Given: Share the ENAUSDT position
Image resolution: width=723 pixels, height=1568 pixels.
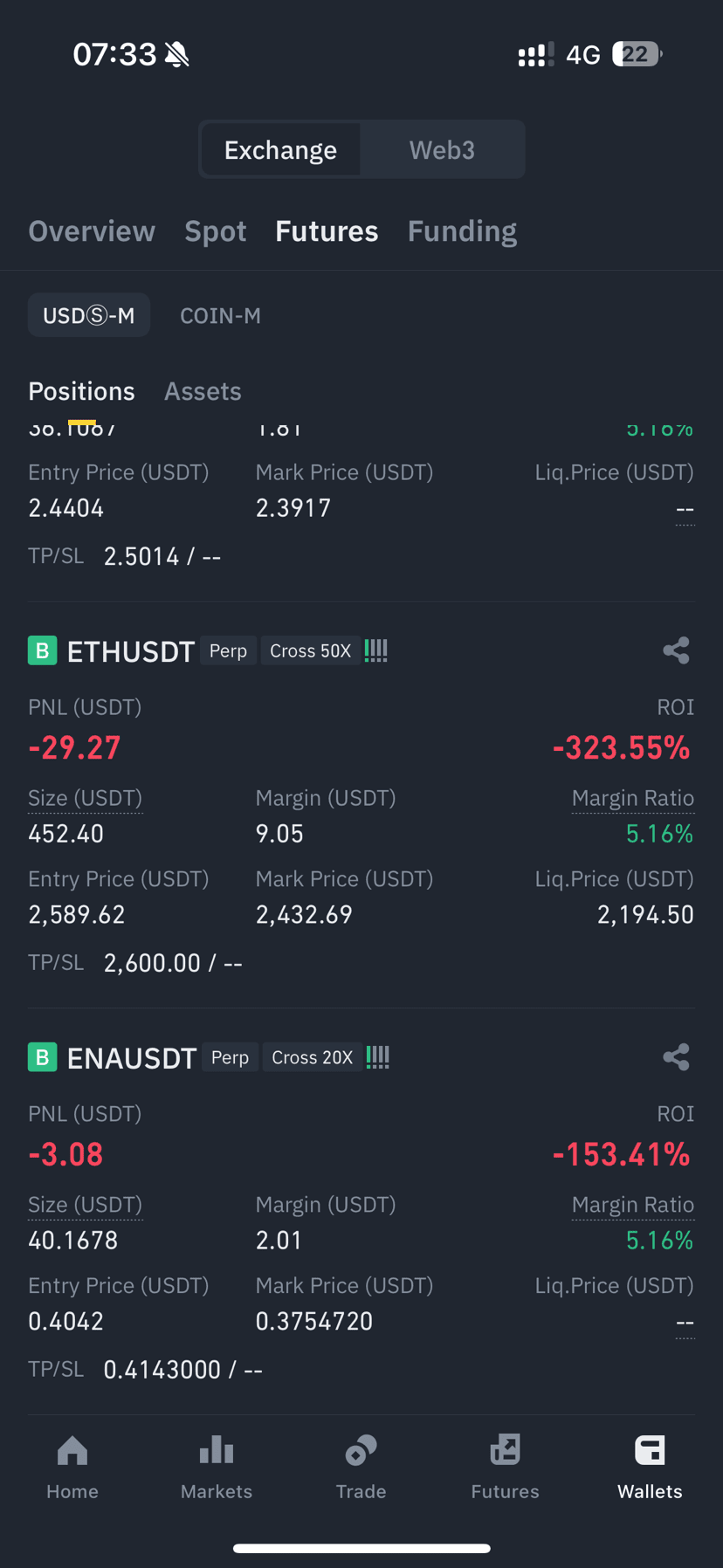Looking at the screenshot, I should point(676,1057).
